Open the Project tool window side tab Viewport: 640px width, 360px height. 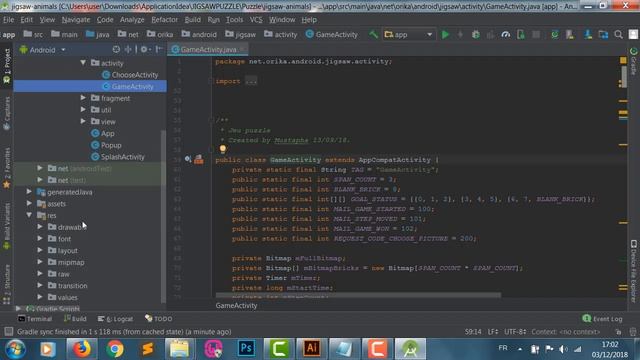coord(7,66)
